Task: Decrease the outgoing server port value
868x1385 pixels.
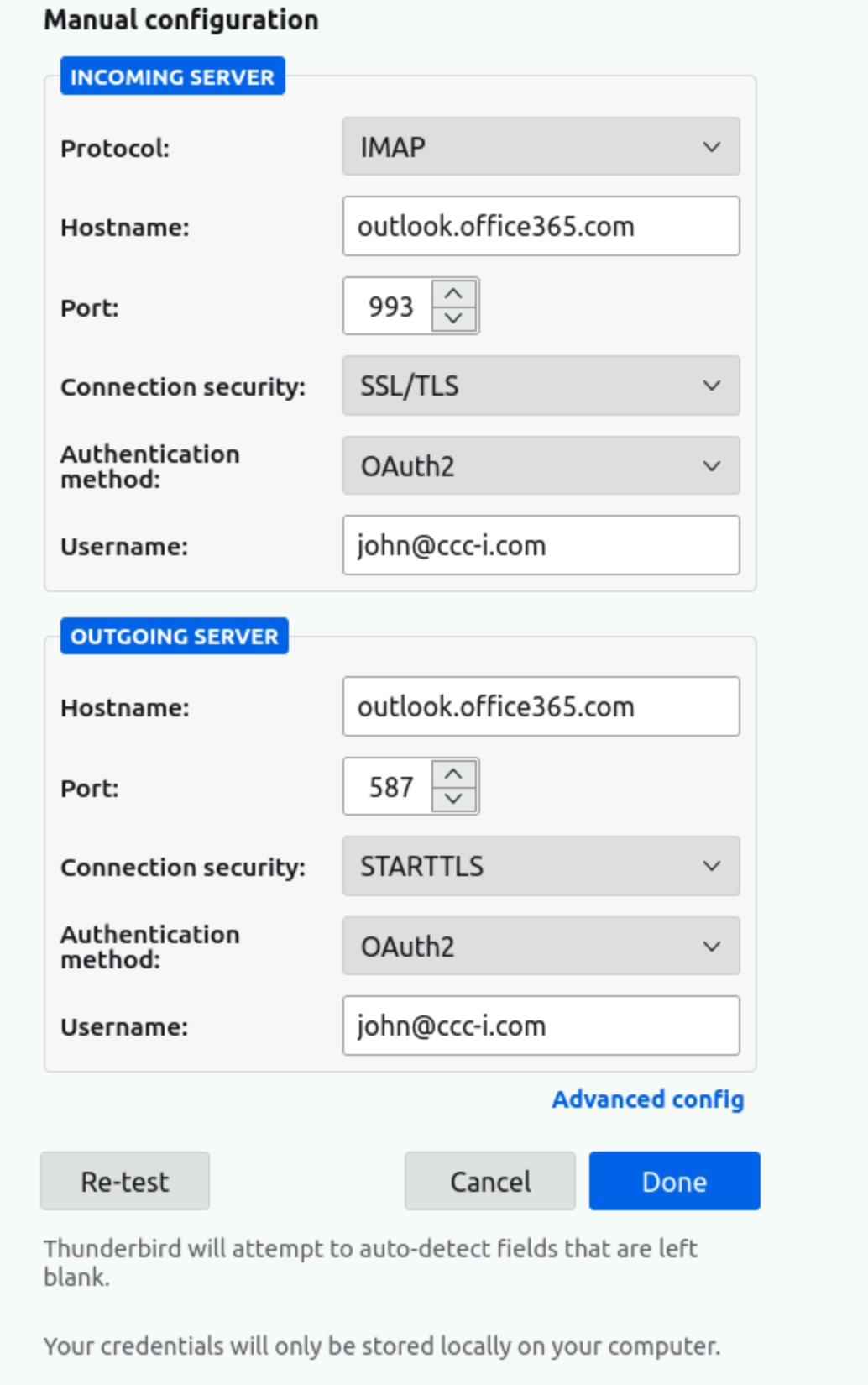Action: click(x=454, y=800)
